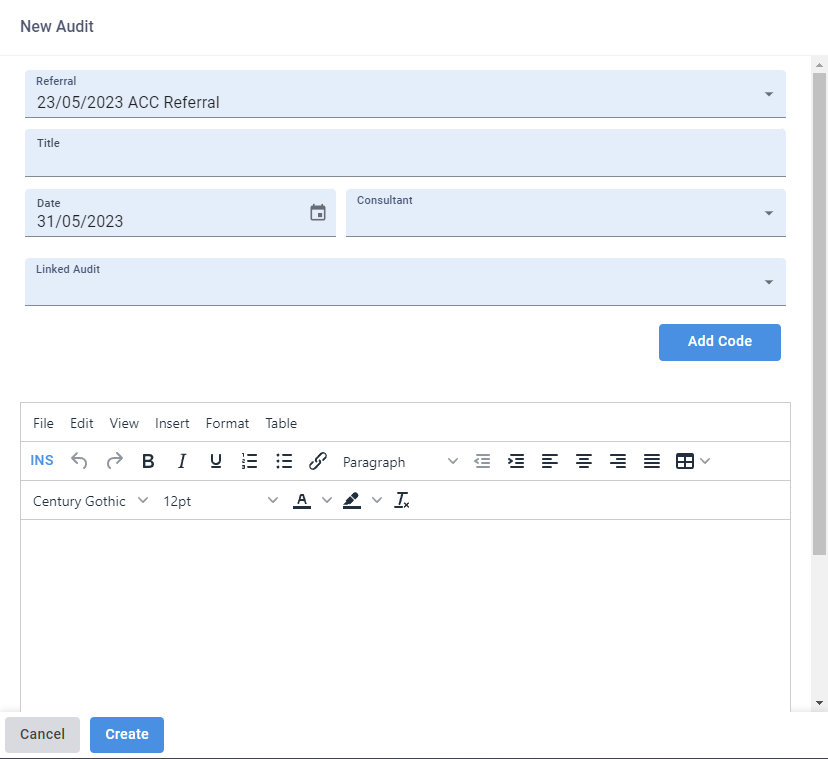Click the Underline icon
Screen dimensions: 828x759
point(216,461)
